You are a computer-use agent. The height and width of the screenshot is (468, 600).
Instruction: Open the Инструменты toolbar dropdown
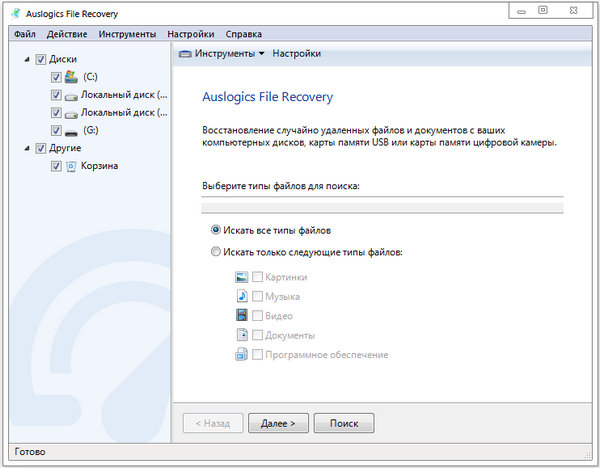222,53
